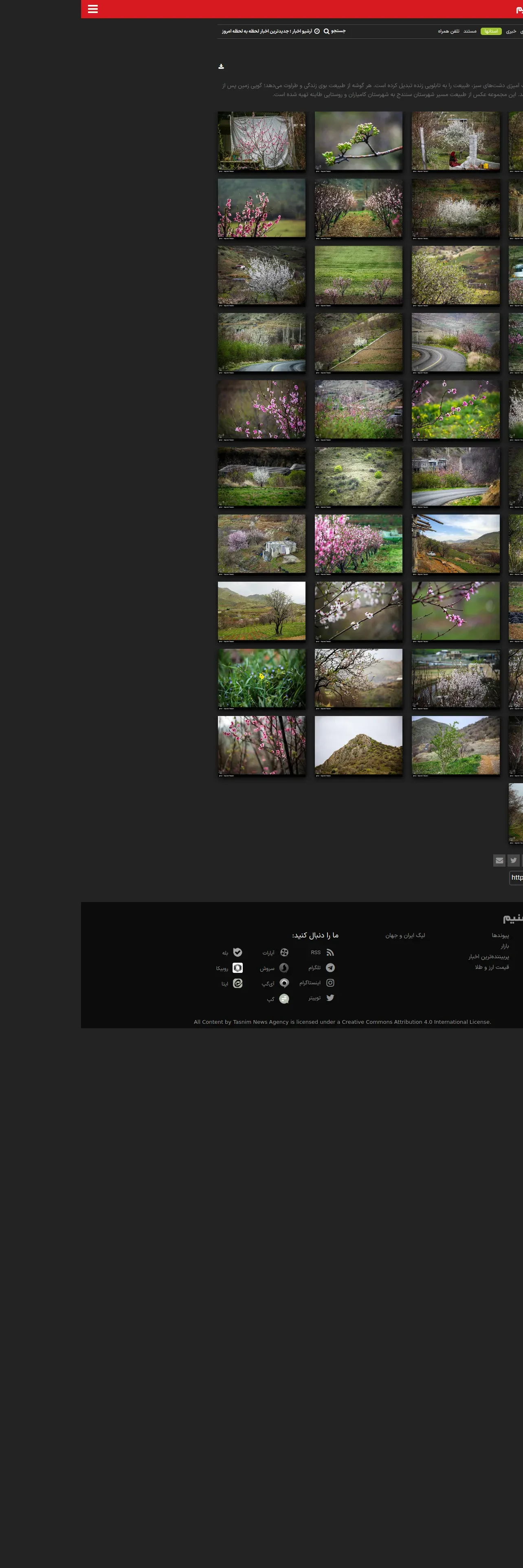The width and height of the screenshot is (523, 1568).
Task: Open the hamburger menu in red header
Action: click(x=92, y=9)
